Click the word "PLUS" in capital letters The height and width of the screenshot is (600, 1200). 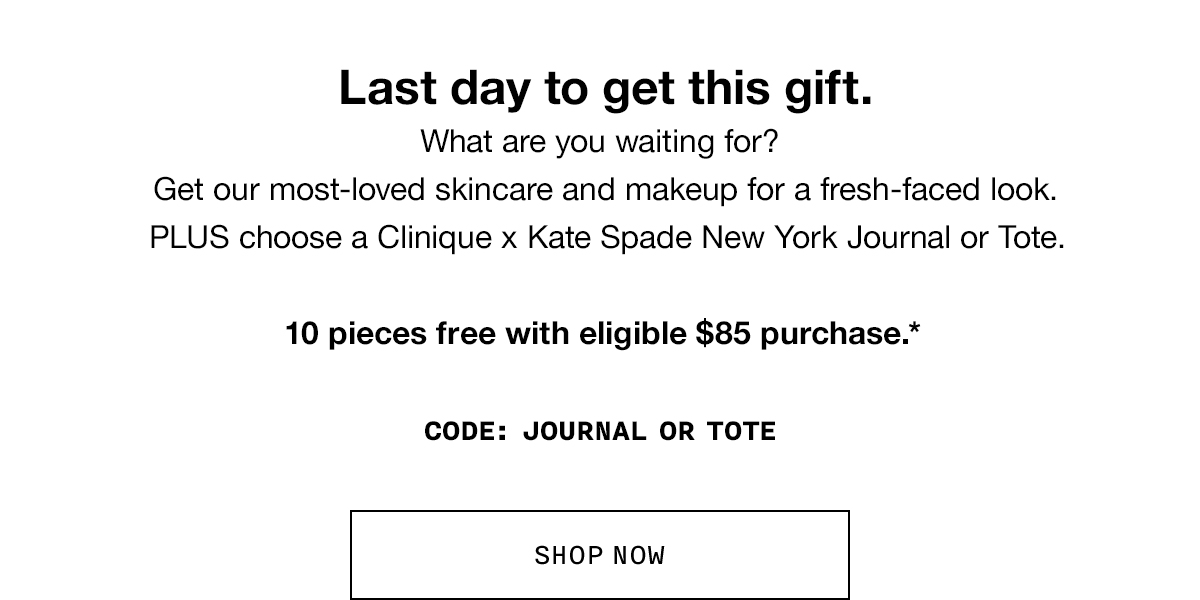(x=191, y=238)
